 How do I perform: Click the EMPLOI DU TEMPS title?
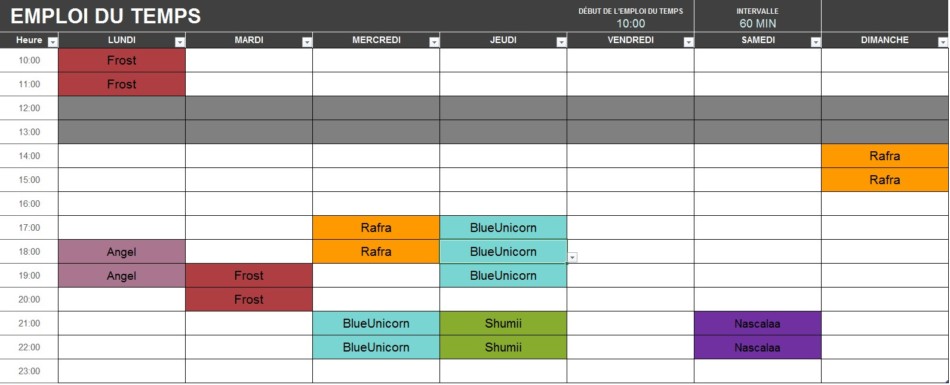[105, 16]
